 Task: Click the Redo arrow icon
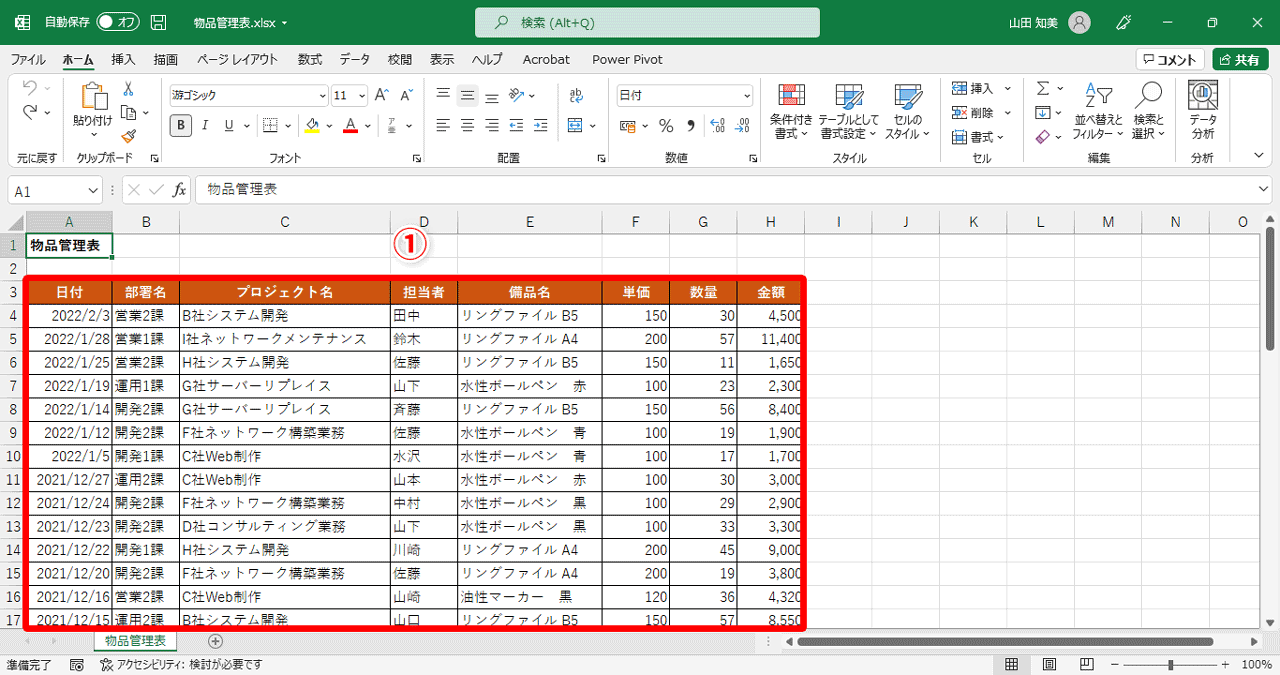point(30,113)
